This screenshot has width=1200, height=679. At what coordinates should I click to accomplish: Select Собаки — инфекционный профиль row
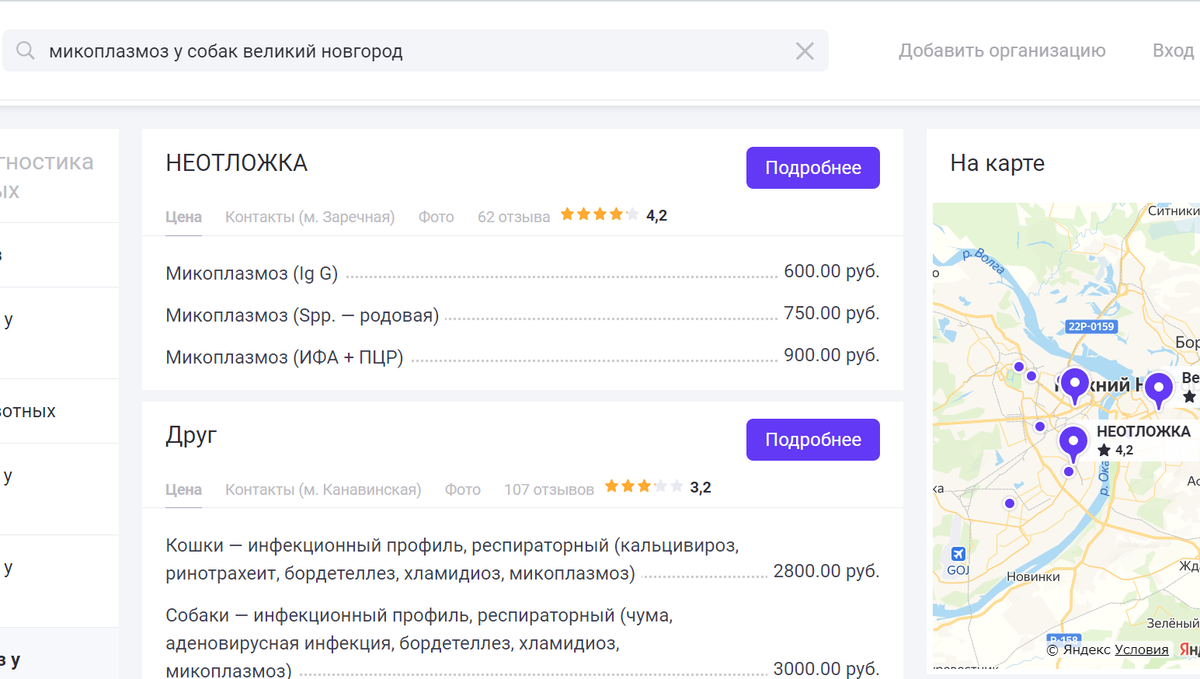[523, 642]
